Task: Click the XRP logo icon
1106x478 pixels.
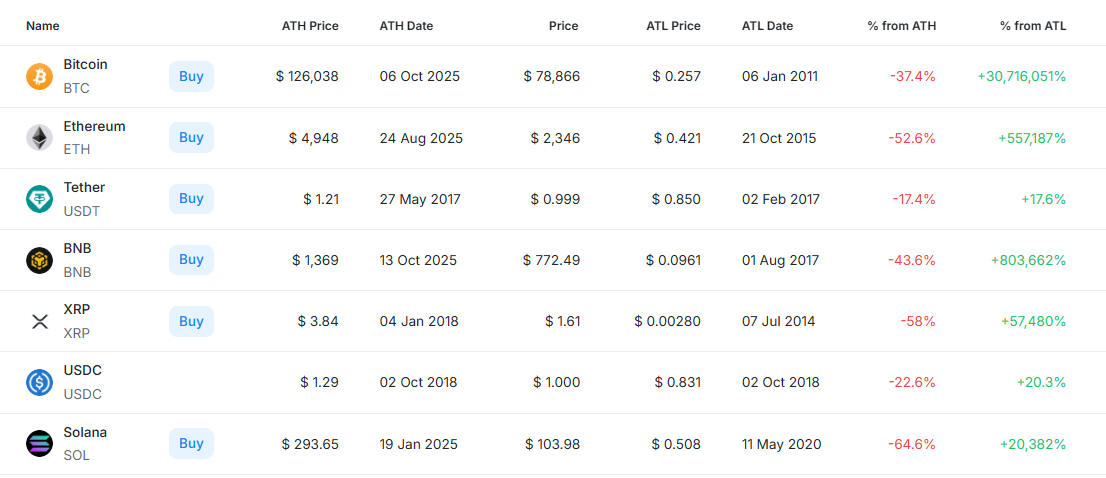Action: (39, 321)
